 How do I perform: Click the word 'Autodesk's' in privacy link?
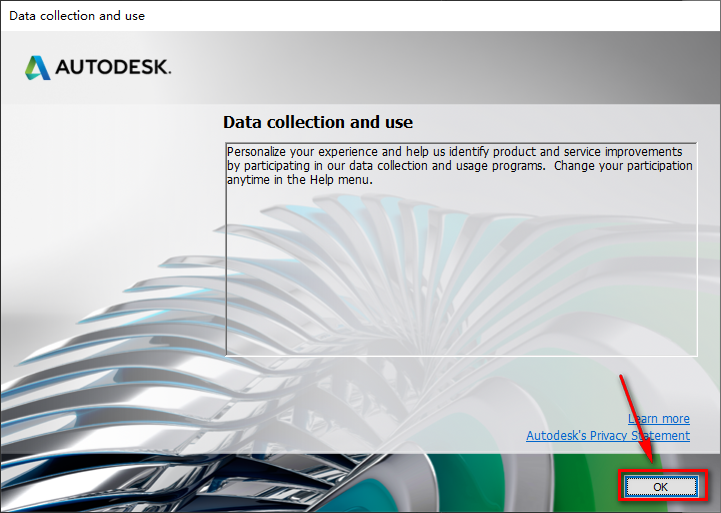pos(557,436)
